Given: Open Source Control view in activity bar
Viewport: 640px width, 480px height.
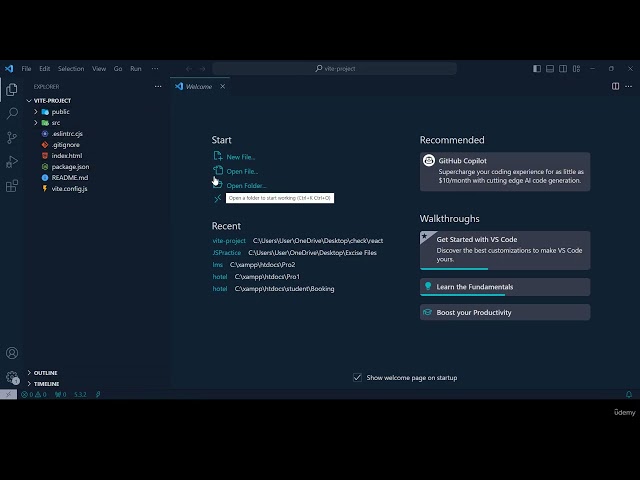Looking at the screenshot, I should tap(12, 138).
